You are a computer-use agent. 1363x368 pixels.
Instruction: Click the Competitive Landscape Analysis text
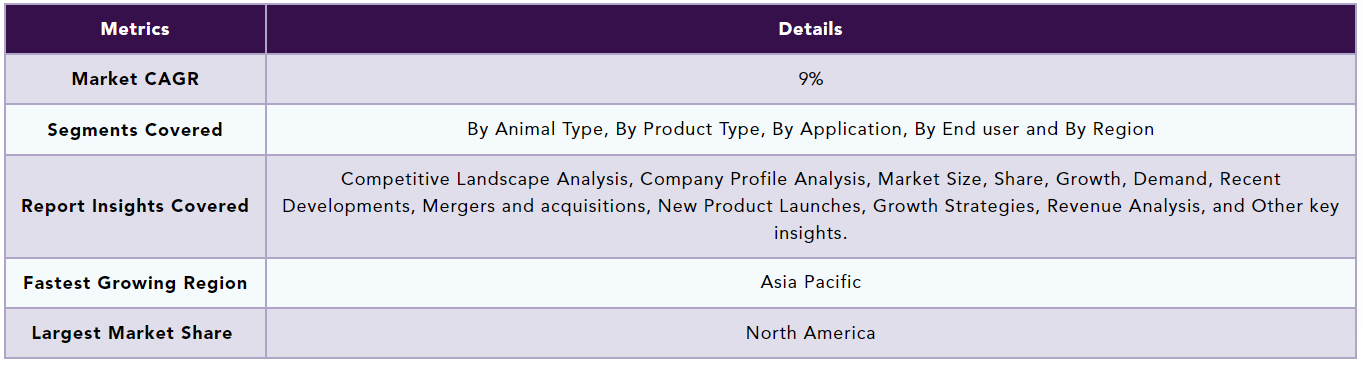(x=484, y=179)
